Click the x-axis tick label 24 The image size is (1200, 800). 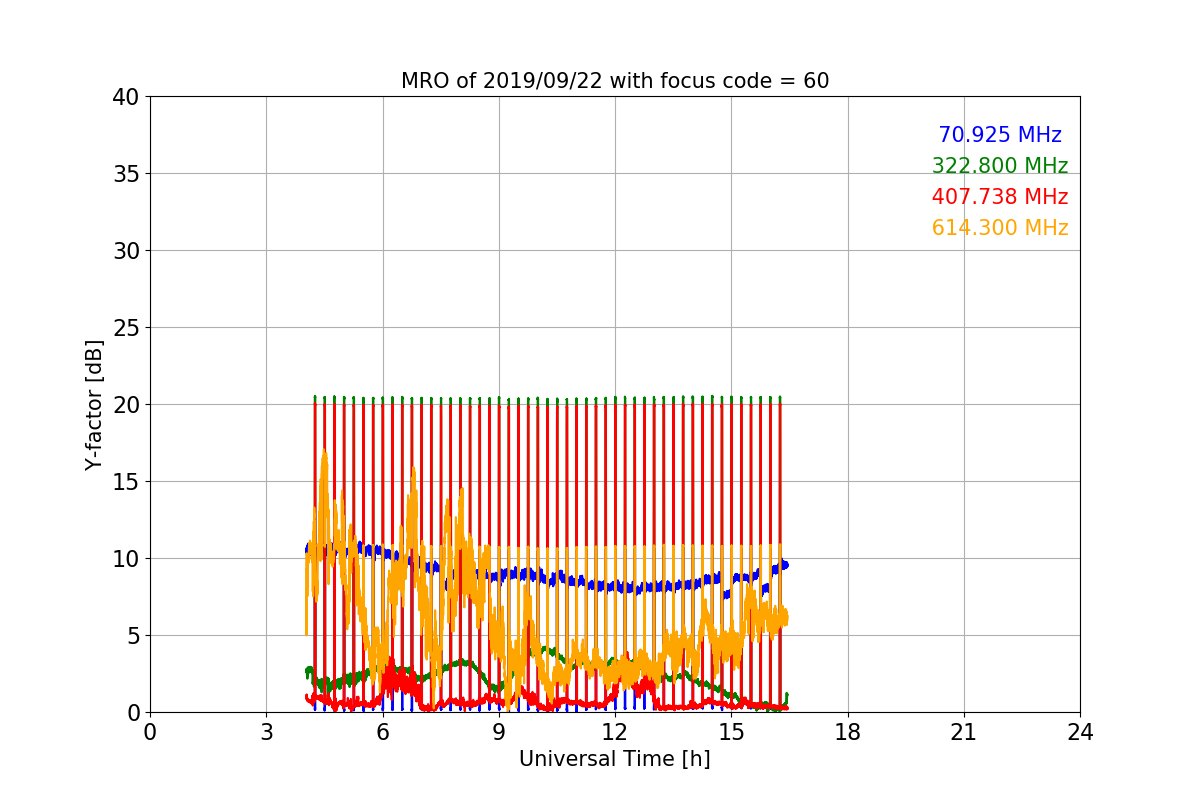click(1080, 732)
